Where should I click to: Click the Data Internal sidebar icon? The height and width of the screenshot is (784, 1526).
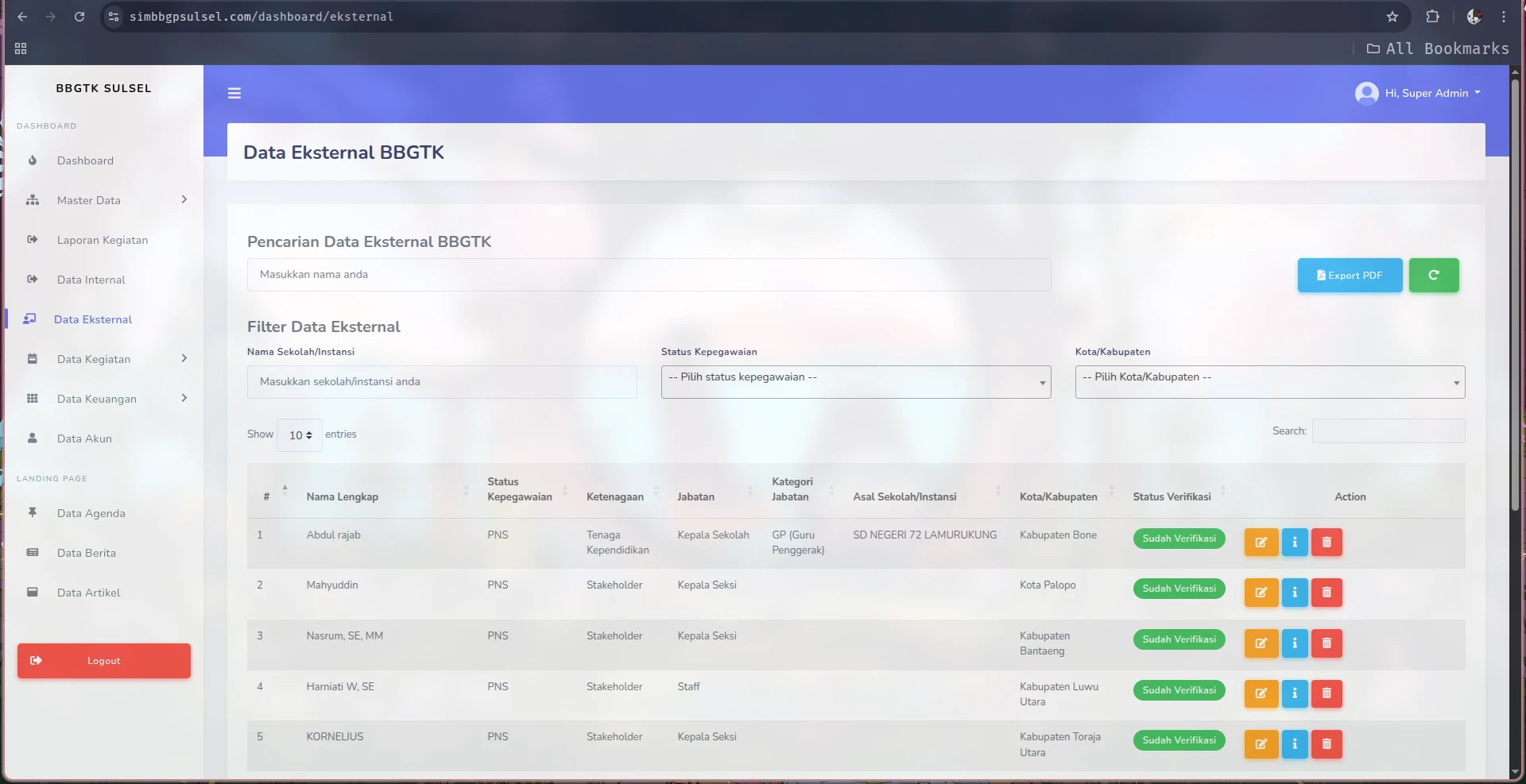(x=32, y=280)
